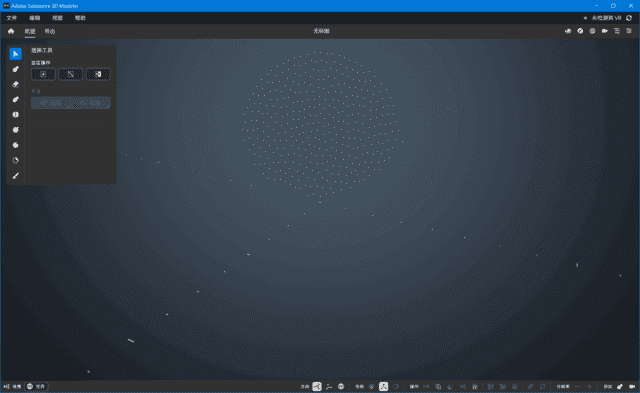This screenshot has height=393, width=640.
Task: Toggle the first selection mode button
Action: pyautogui.click(x=43, y=74)
